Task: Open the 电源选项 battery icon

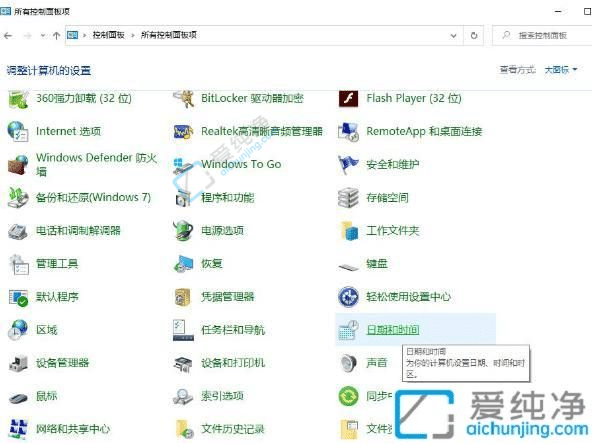Action: 183,231
